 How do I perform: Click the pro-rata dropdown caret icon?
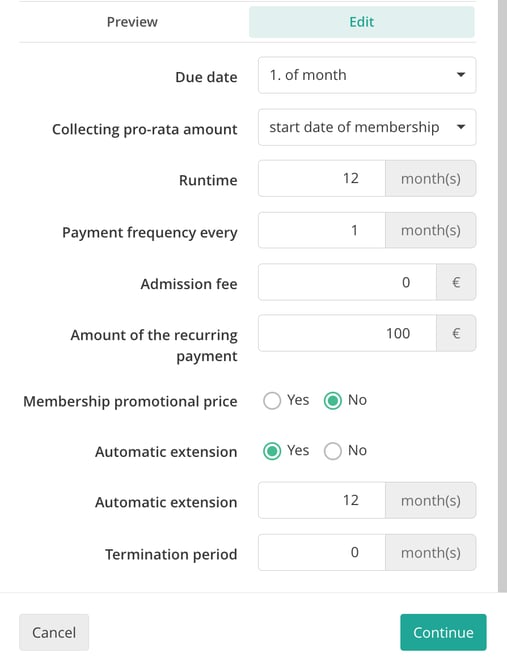tap(460, 127)
